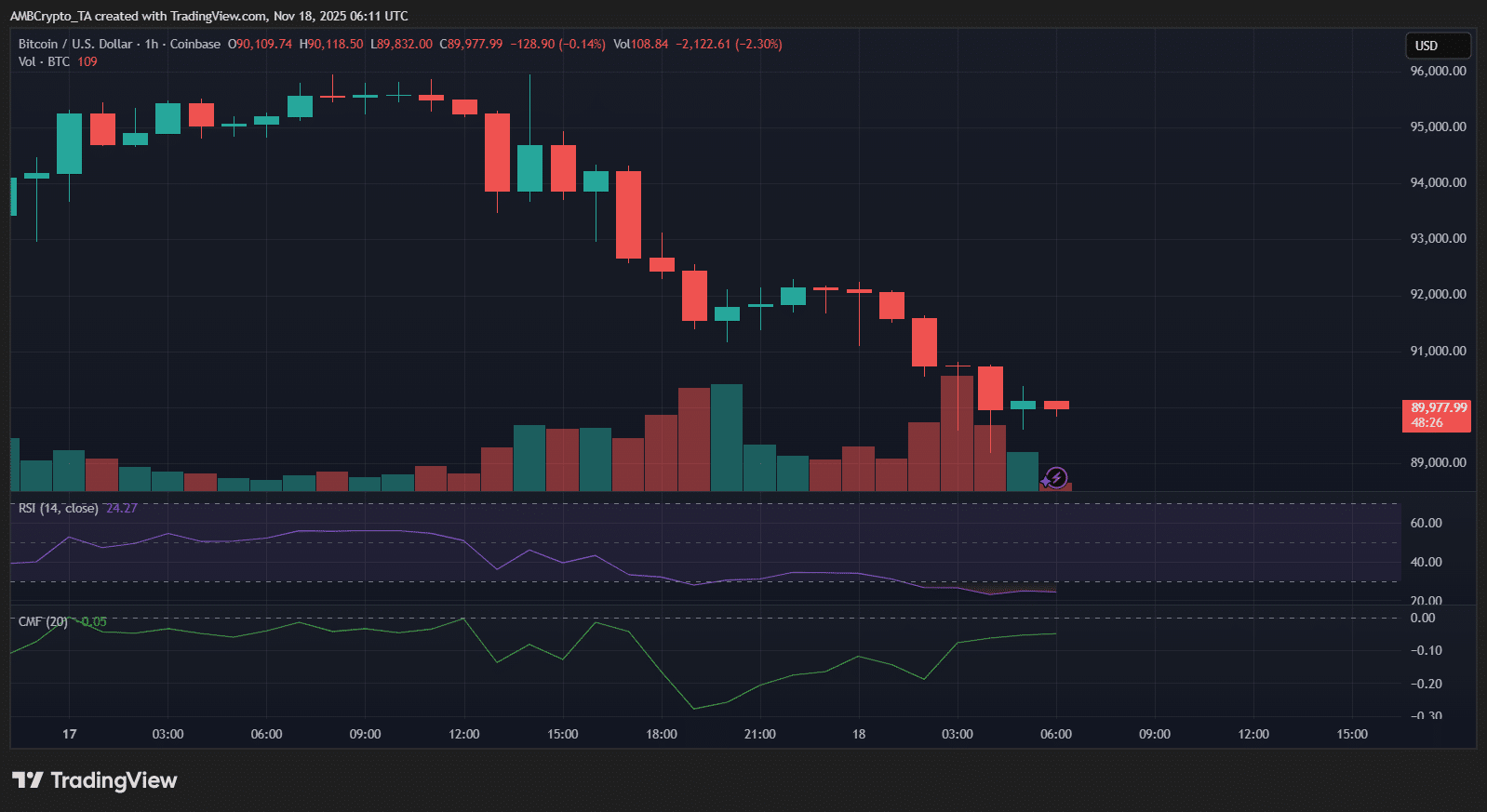Viewport: 1487px width, 812px height.
Task: Click the tallest green volume bar
Action: click(x=726, y=437)
